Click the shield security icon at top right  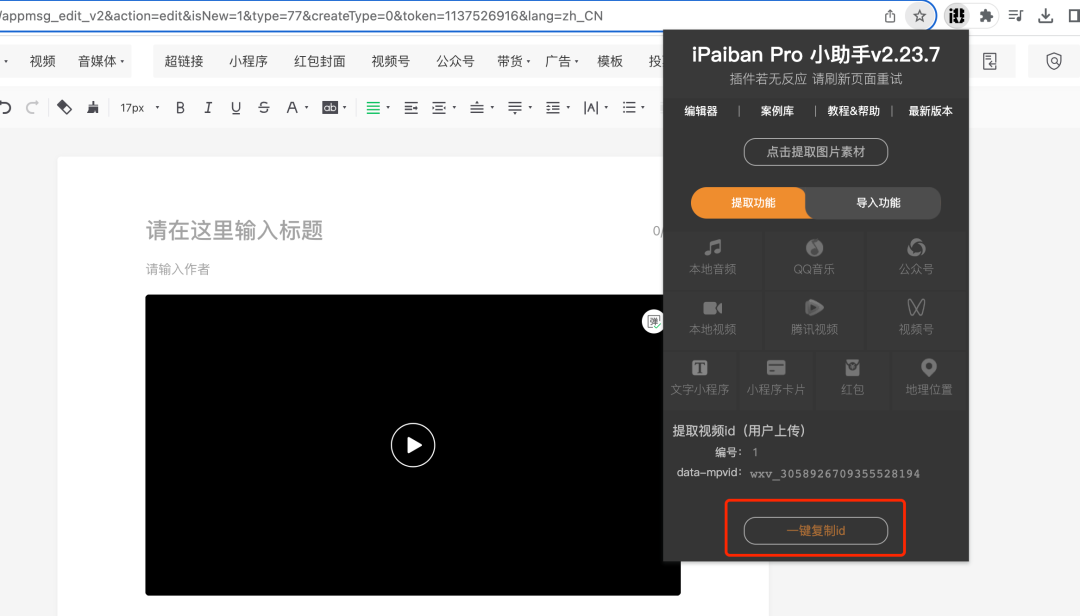tap(1054, 61)
